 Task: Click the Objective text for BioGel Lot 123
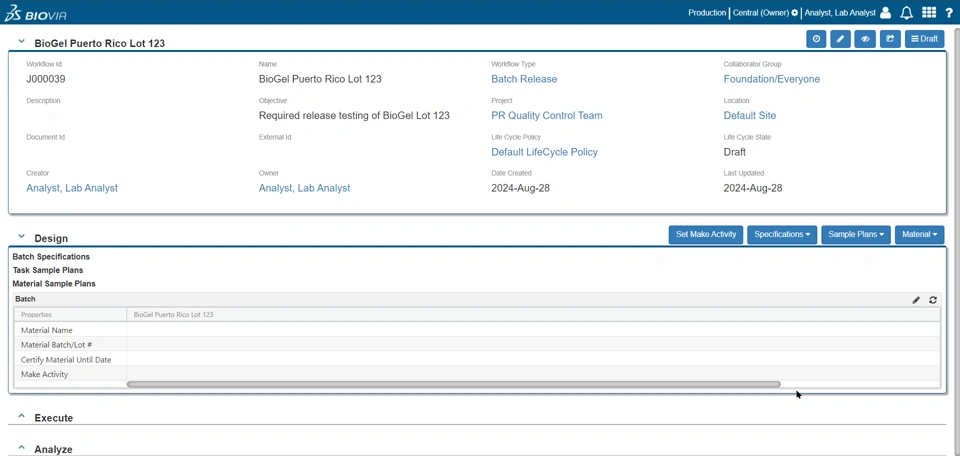click(354, 116)
